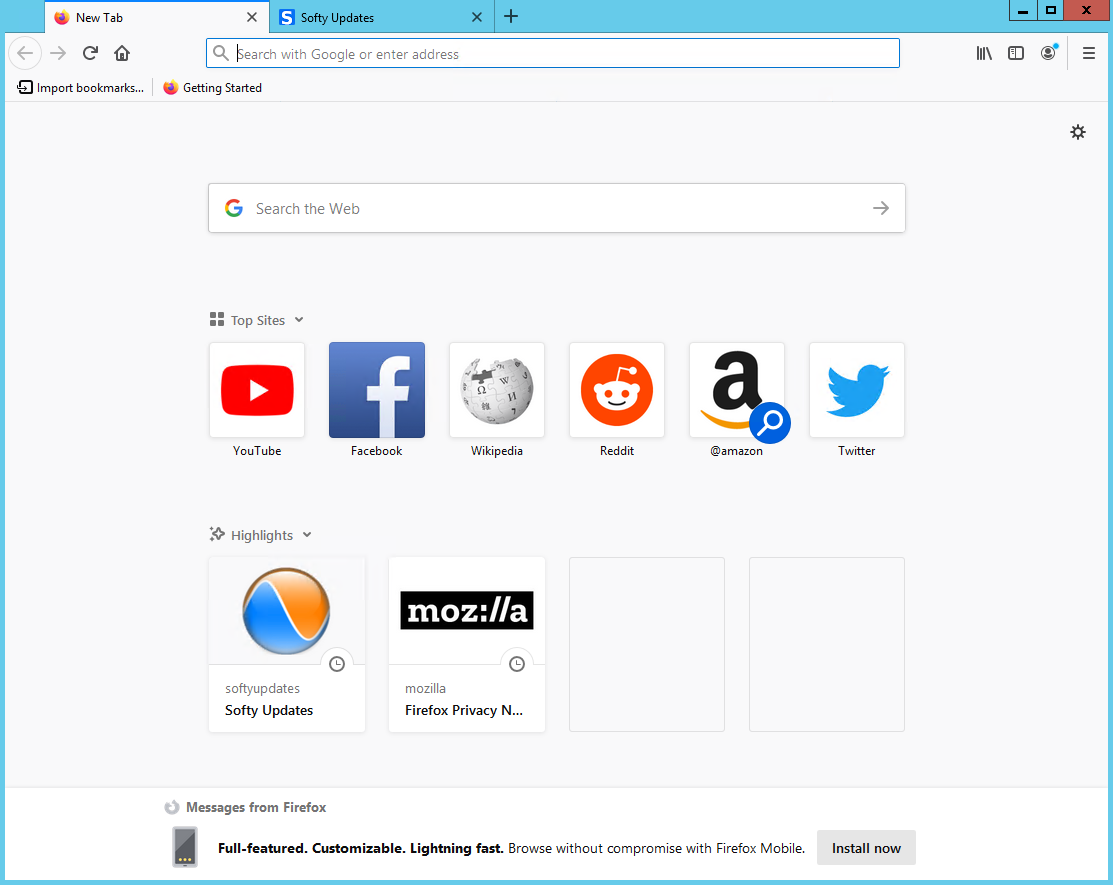Select the New Tab tab
This screenshot has width=1113, height=885.
click(157, 17)
